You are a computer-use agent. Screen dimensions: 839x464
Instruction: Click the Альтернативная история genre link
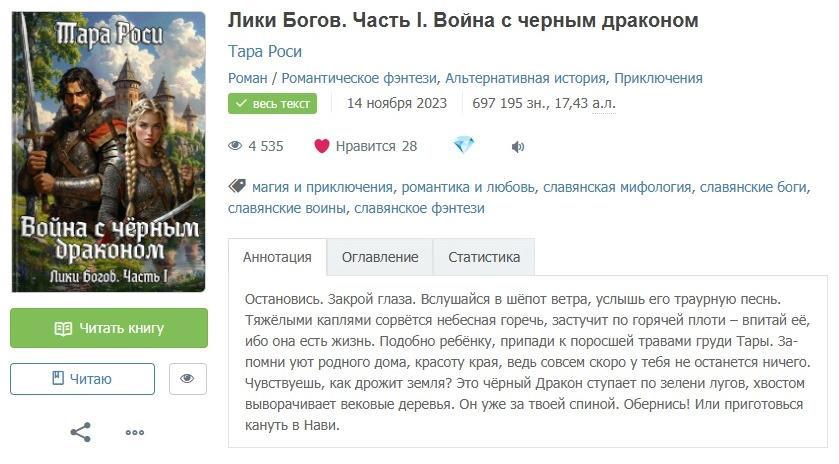tap(525, 78)
